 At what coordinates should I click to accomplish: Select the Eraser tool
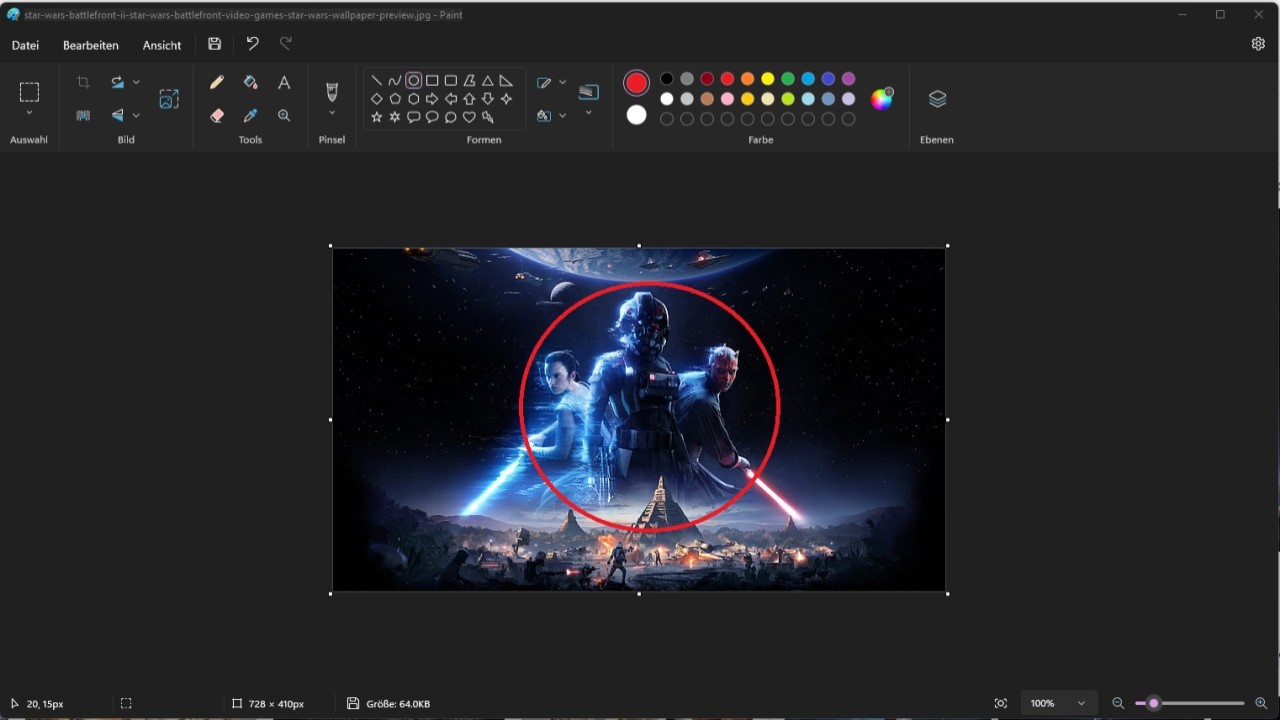(217, 115)
